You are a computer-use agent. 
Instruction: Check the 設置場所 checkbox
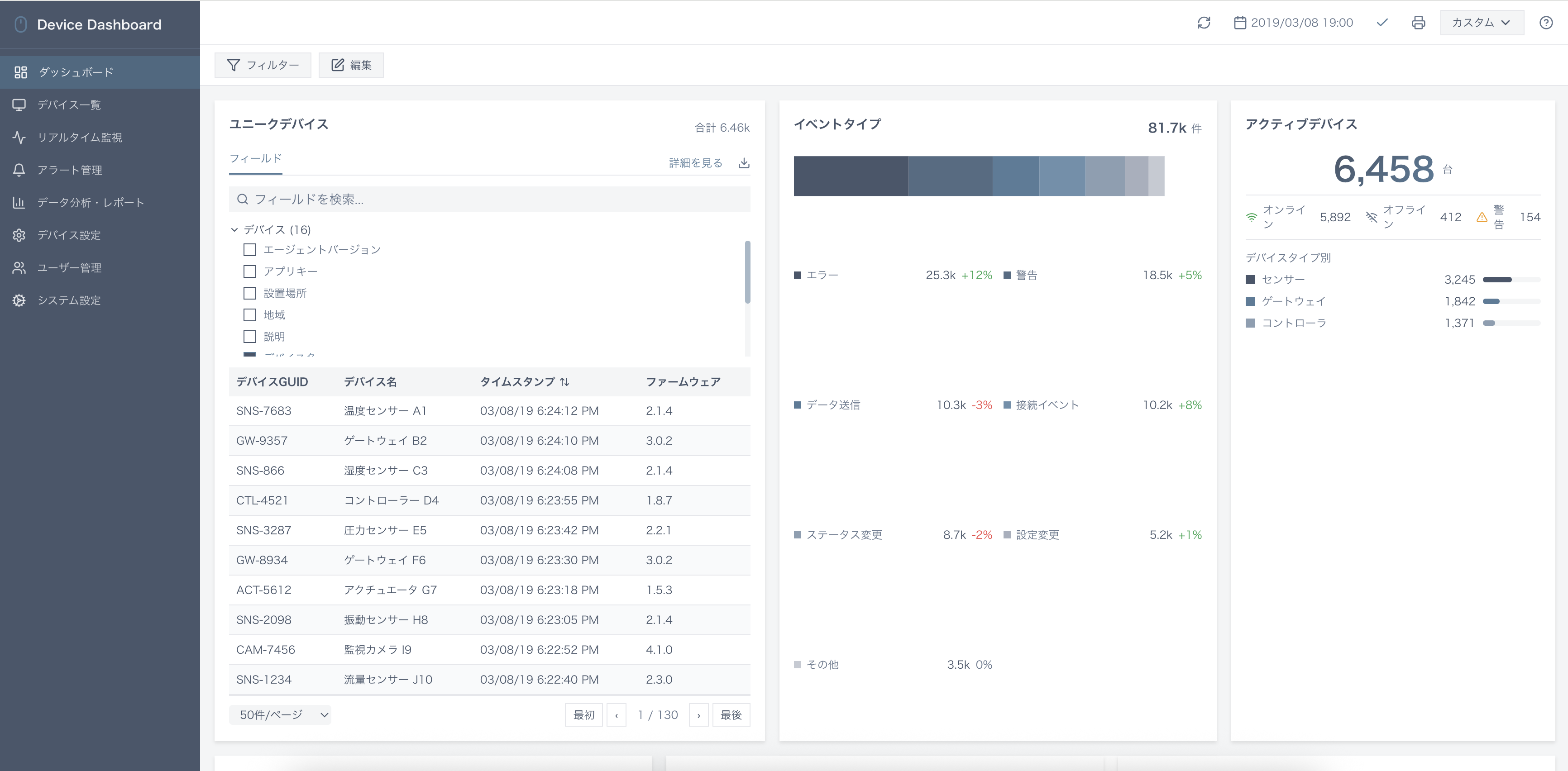coord(249,293)
